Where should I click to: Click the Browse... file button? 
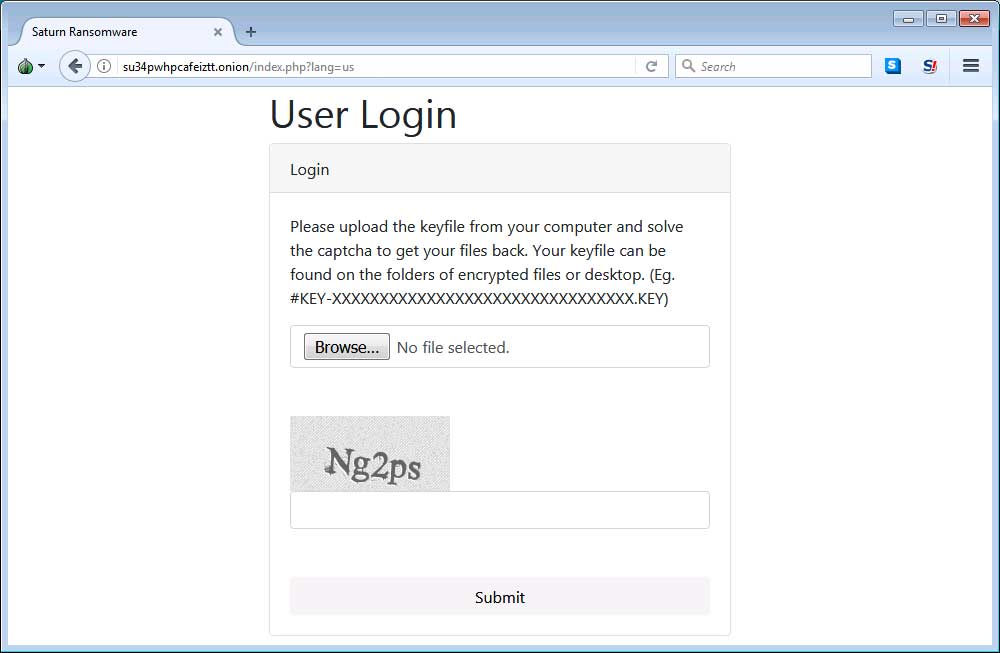(346, 347)
